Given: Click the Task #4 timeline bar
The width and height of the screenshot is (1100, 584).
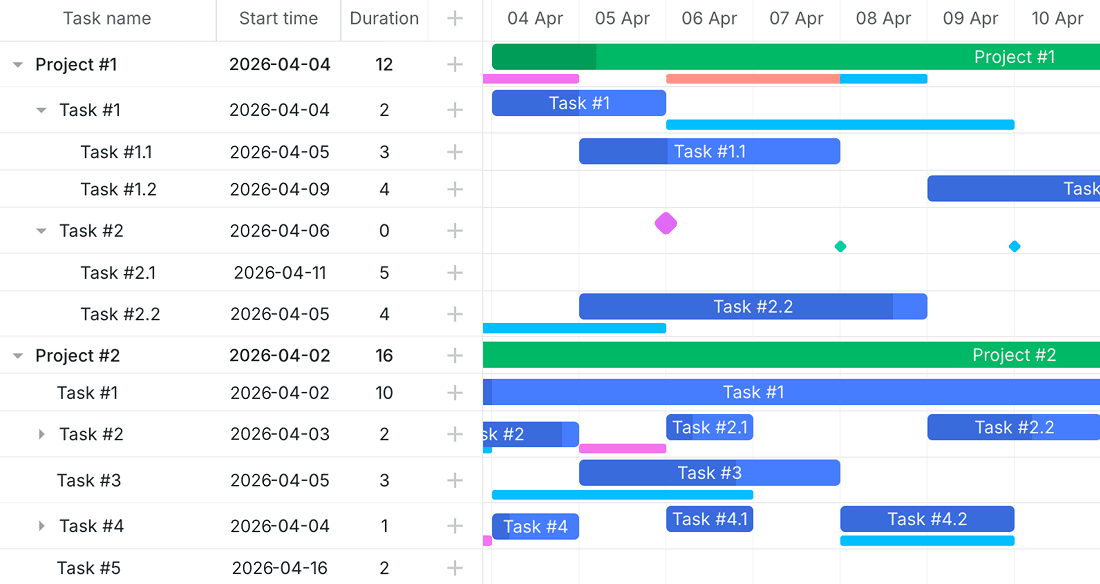Looking at the screenshot, I should 535,526.
